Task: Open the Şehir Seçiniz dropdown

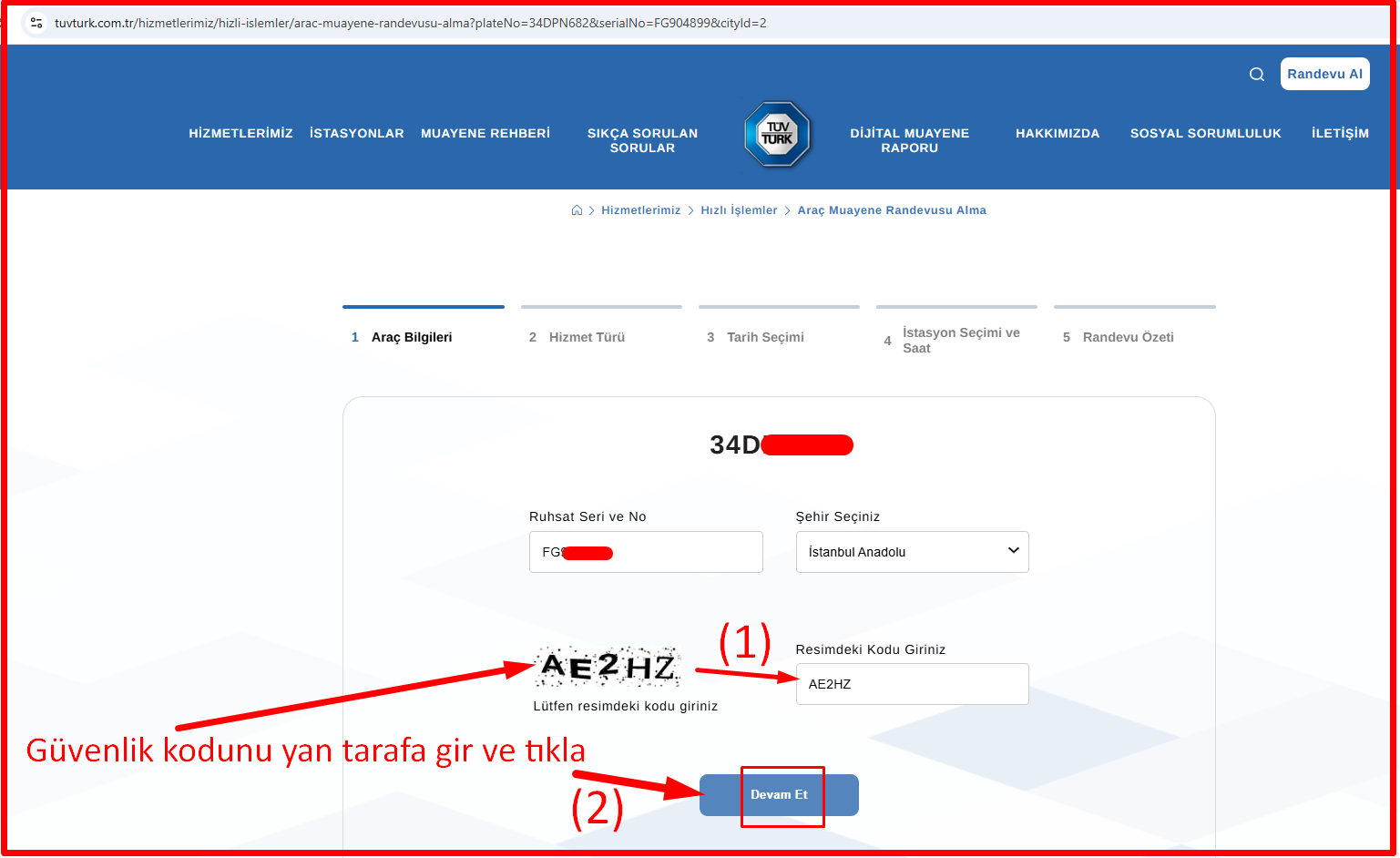Action: [912, 552]
